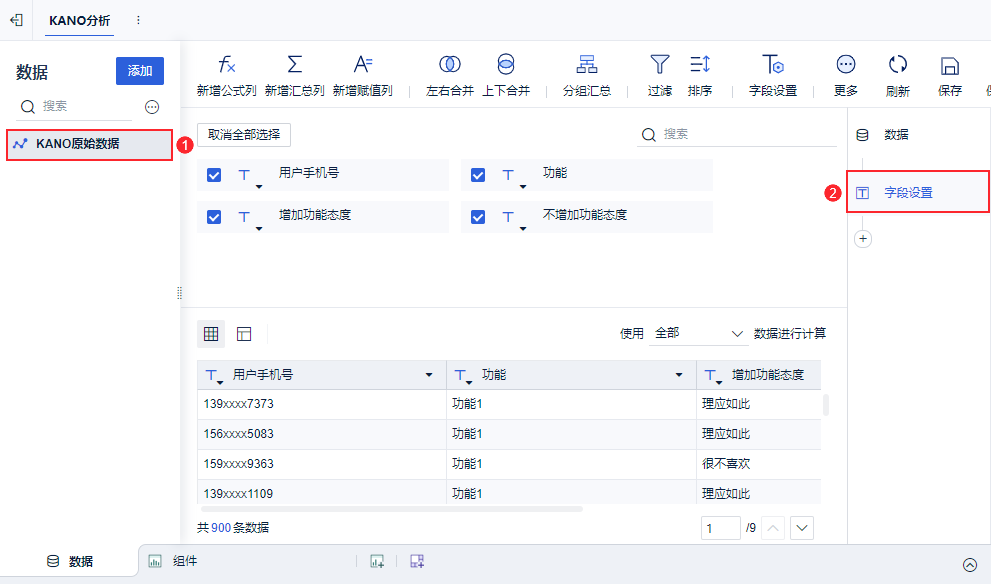Click the 取消全部选择 button

coord(244,135)
